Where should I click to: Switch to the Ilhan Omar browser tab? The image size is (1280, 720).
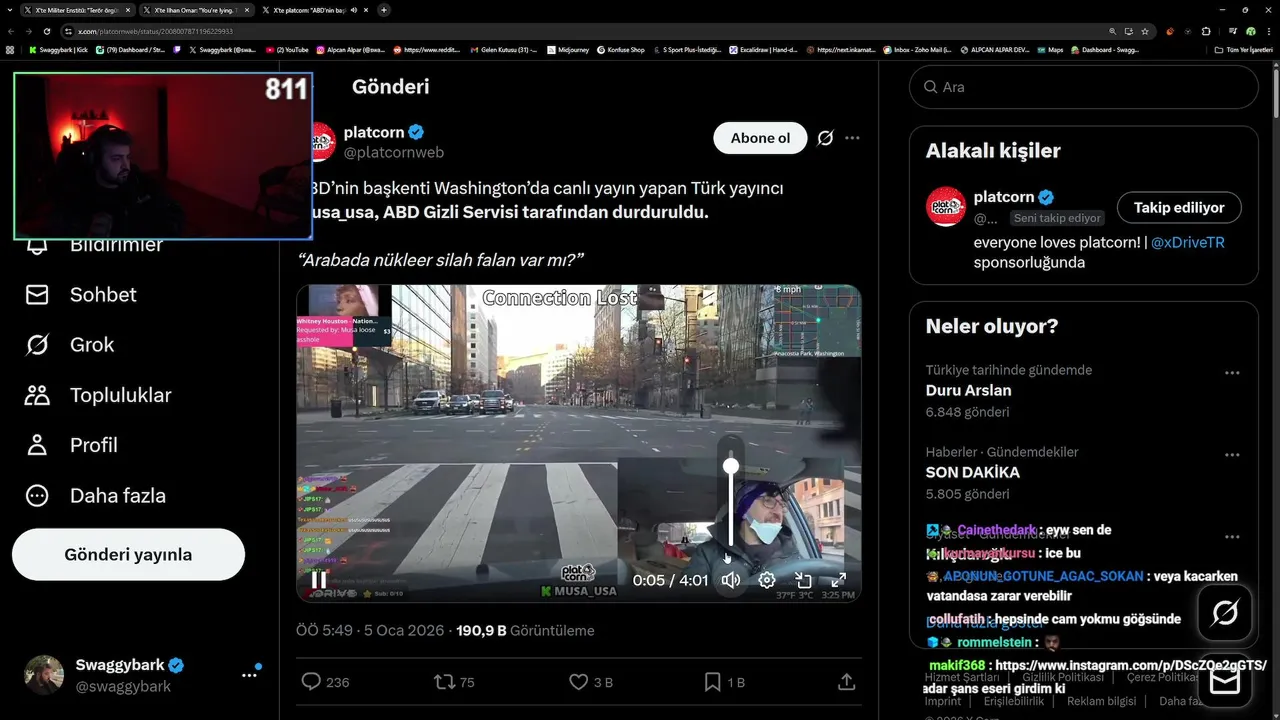click(x=195, y=10)
